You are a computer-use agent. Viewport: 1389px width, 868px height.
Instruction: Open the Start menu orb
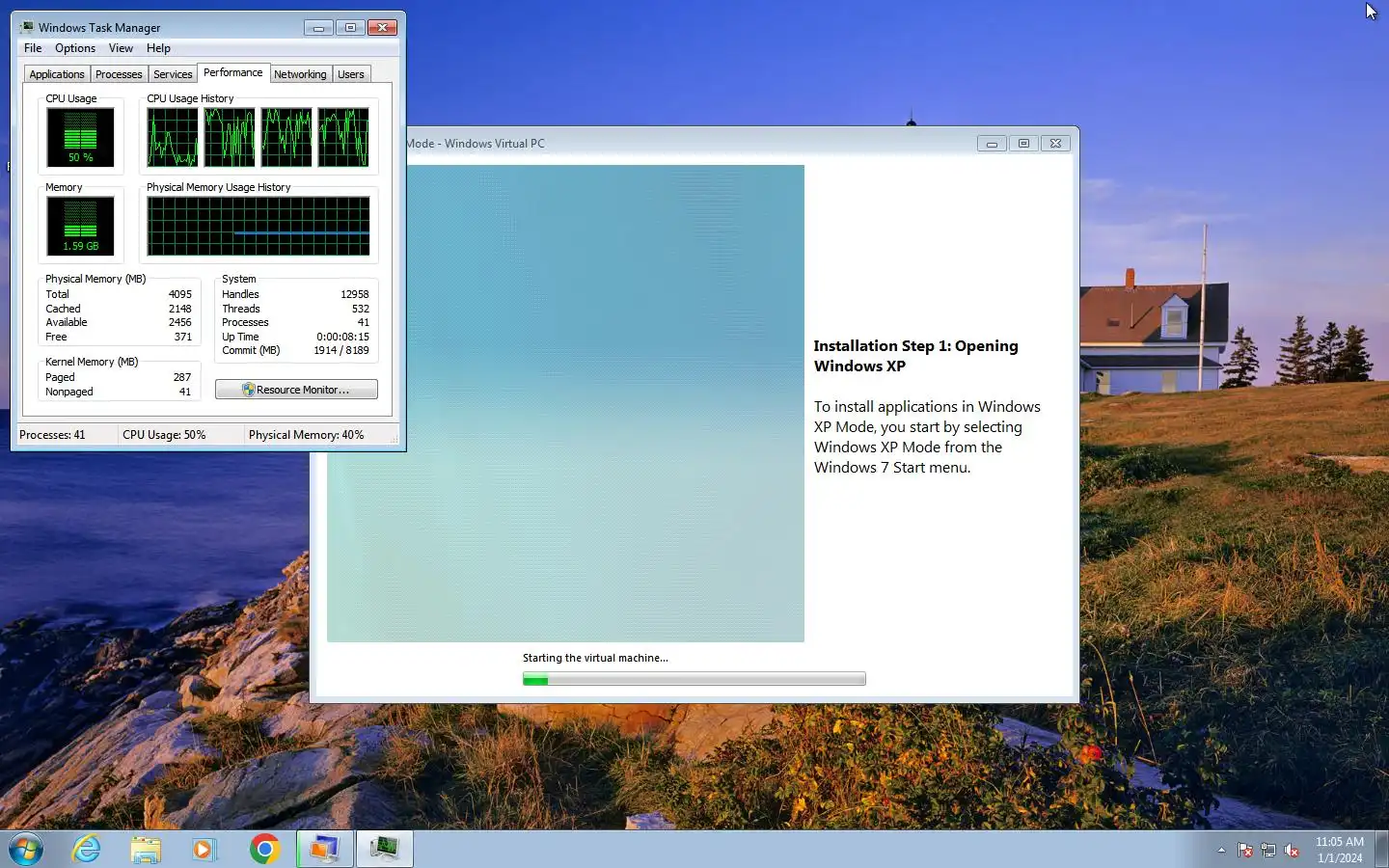[x=26, y=849]
